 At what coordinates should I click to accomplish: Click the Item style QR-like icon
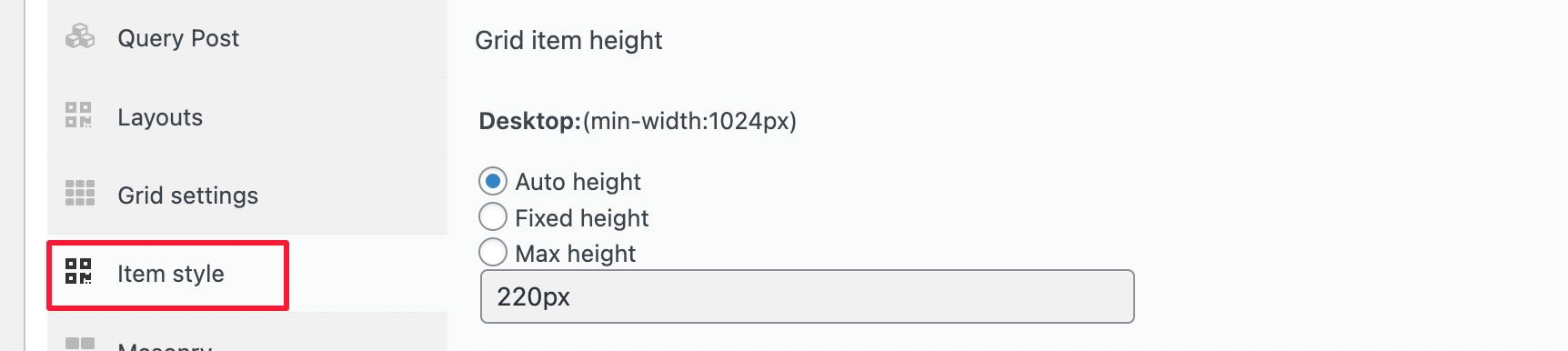click(79, 271)
